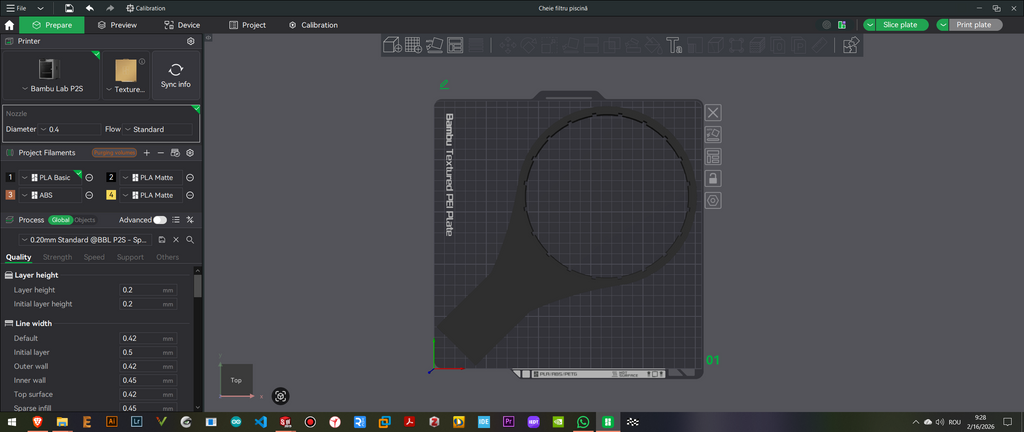
Task: Click the green plate name edit pencil
Action: tap(444, 84)
